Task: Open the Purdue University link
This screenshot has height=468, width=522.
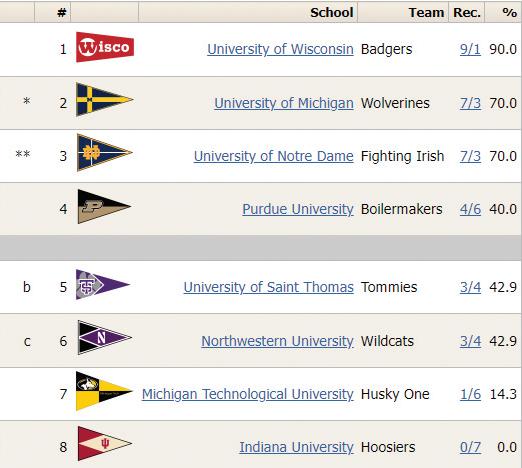Action: pyautogui.click(x=298, y=209)
